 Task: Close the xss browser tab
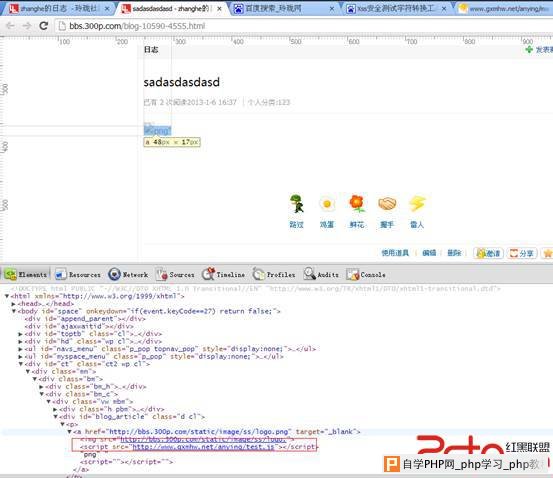pos(444,8)
